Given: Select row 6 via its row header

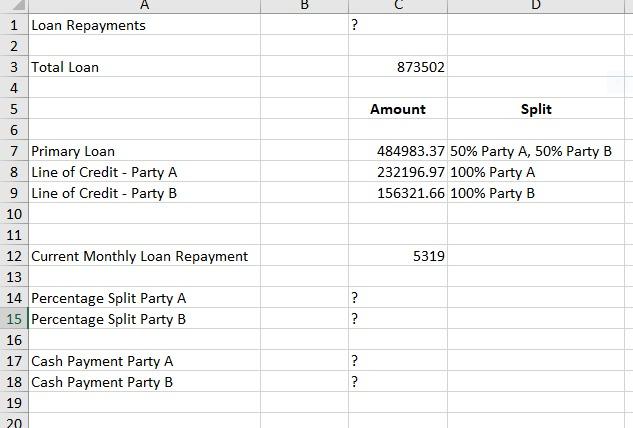Looking at the screenshot, I should (14, 130).
